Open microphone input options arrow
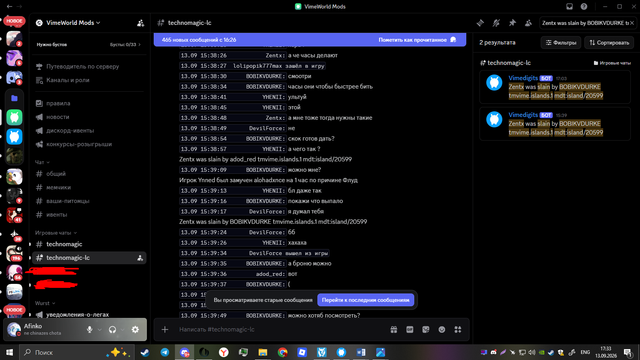The width and height of the screenshot is (640, 360). pyautogui.click(x=99, y=329)
